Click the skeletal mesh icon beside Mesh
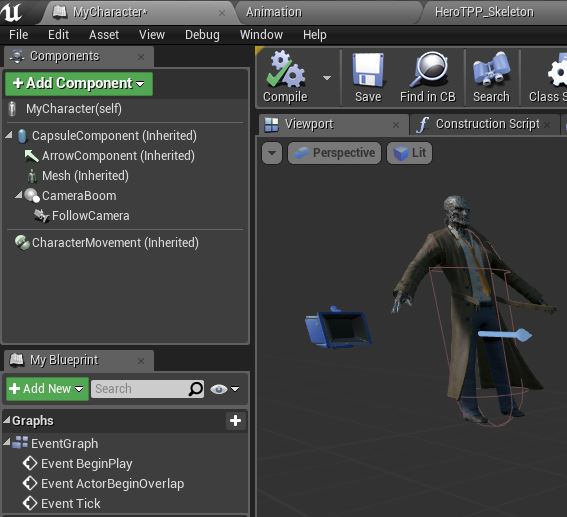 [32, 176]
